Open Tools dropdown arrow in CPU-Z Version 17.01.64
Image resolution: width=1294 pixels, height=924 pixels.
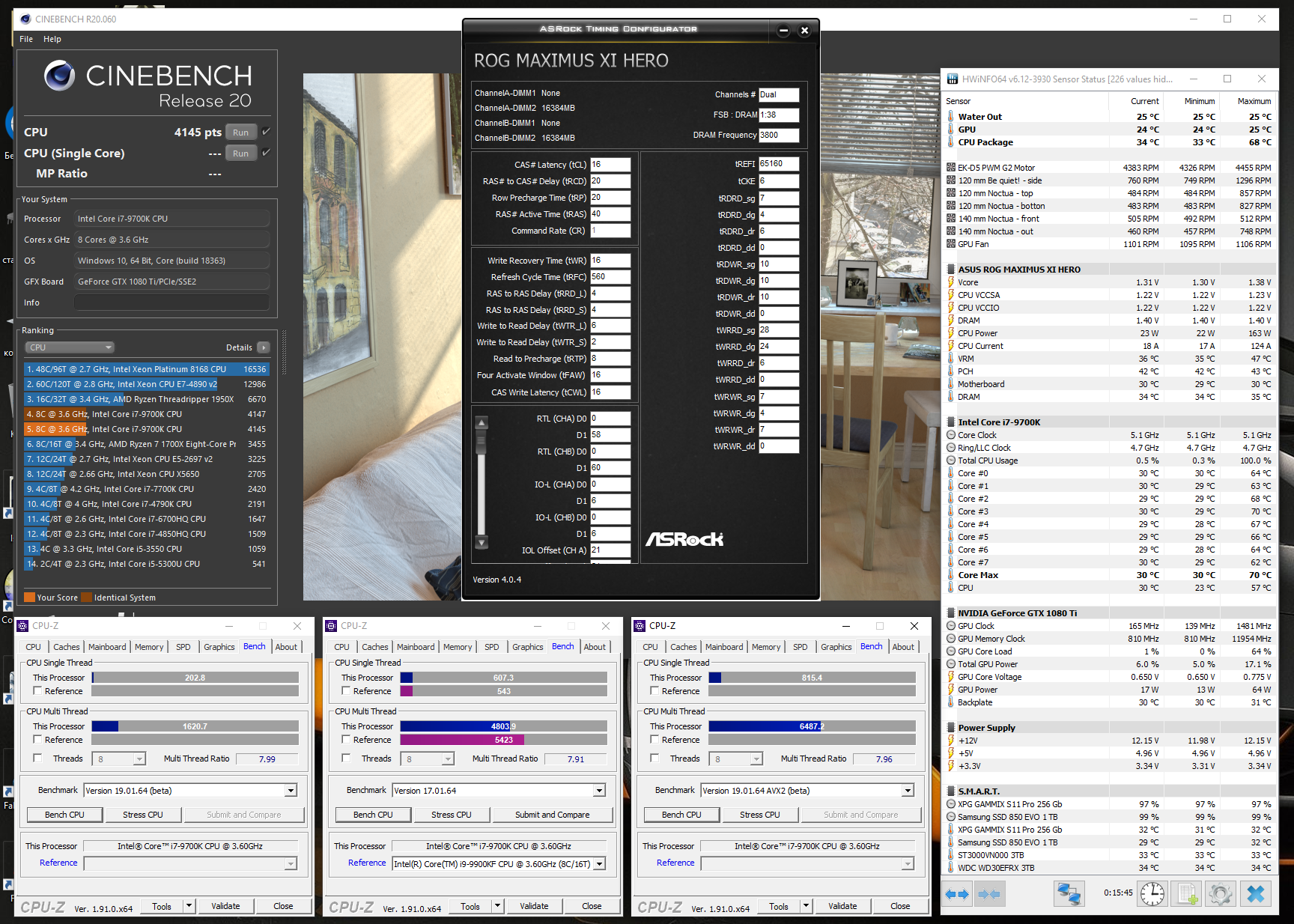point(498,906)
